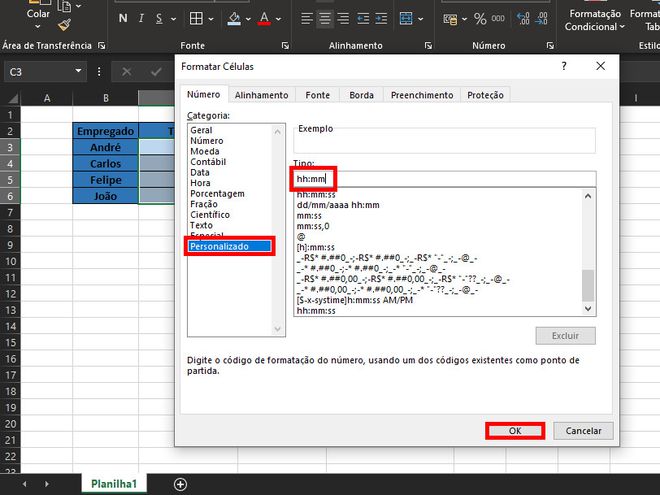Increase decimal places

[x=523, y=19]
